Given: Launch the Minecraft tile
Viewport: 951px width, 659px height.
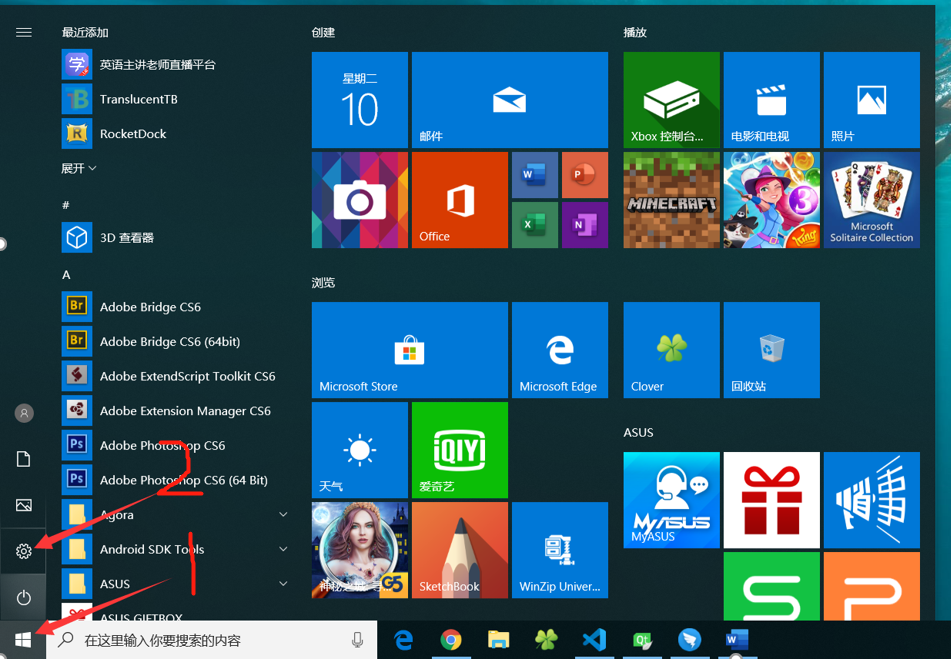Looking at the screenshot, I should [671, 199].
